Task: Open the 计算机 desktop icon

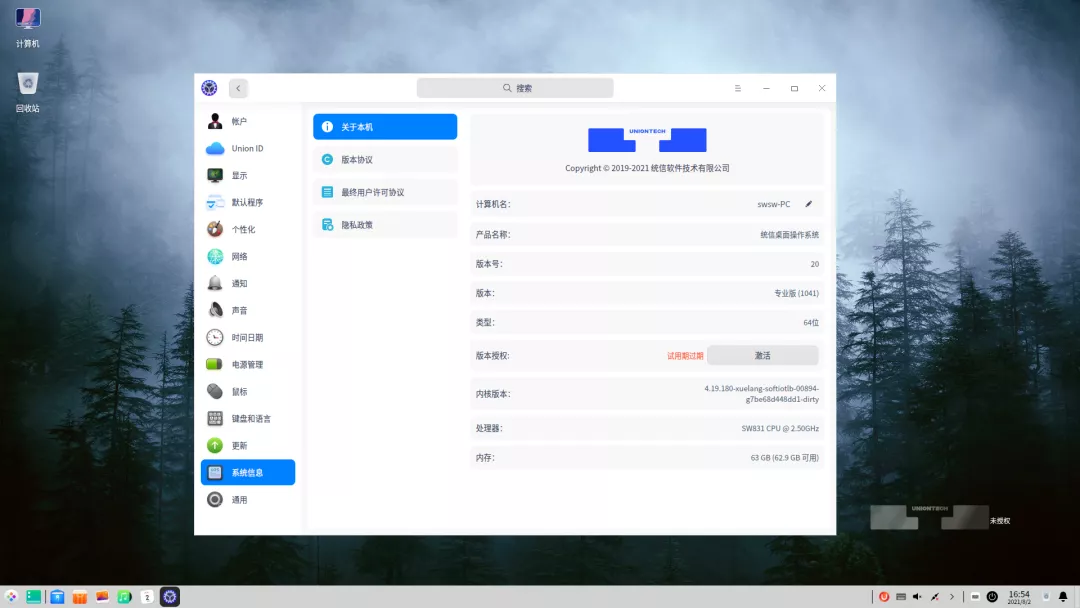Action: tap(28, 28)
